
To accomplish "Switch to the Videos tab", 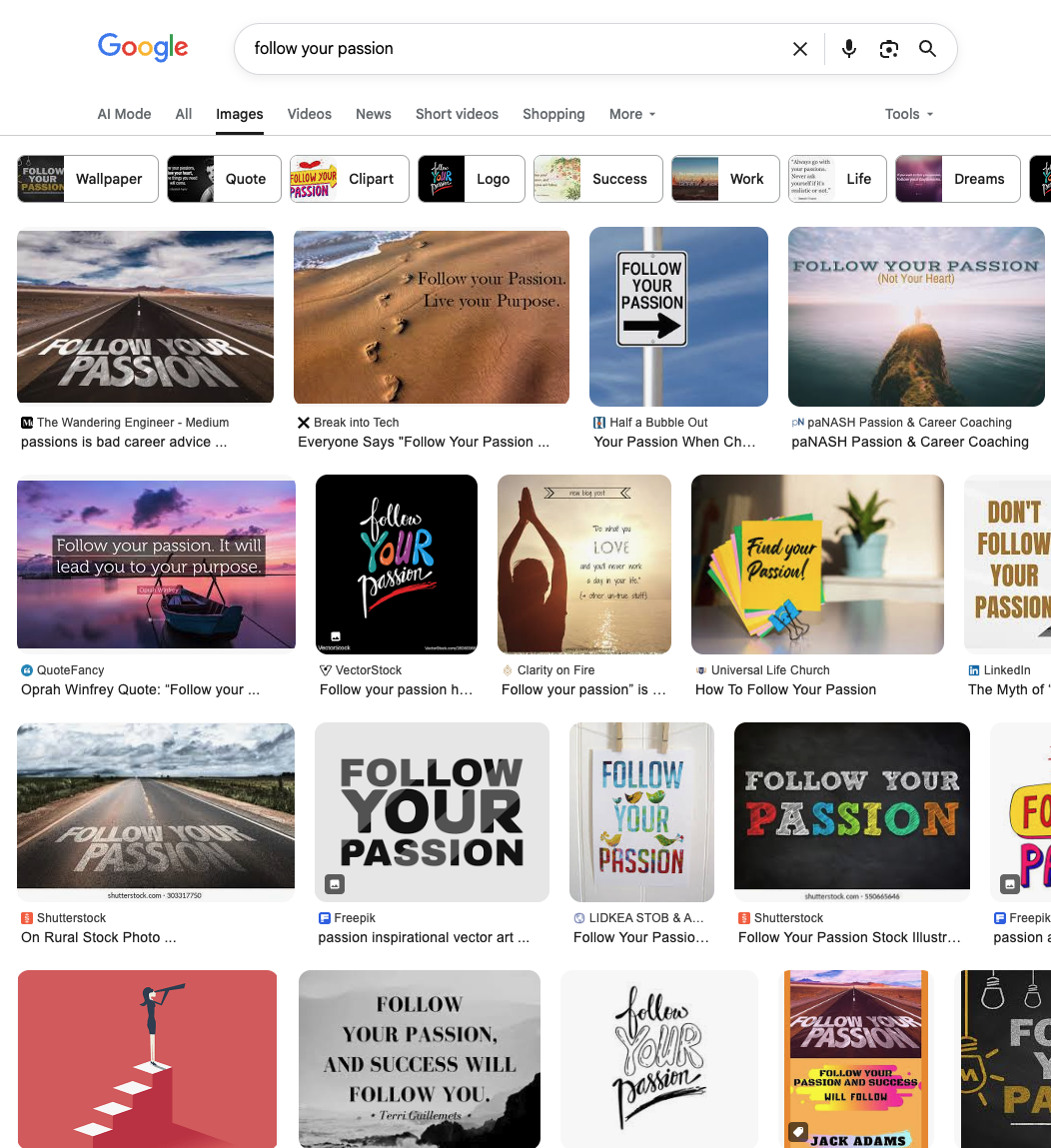I will [309, 114].
